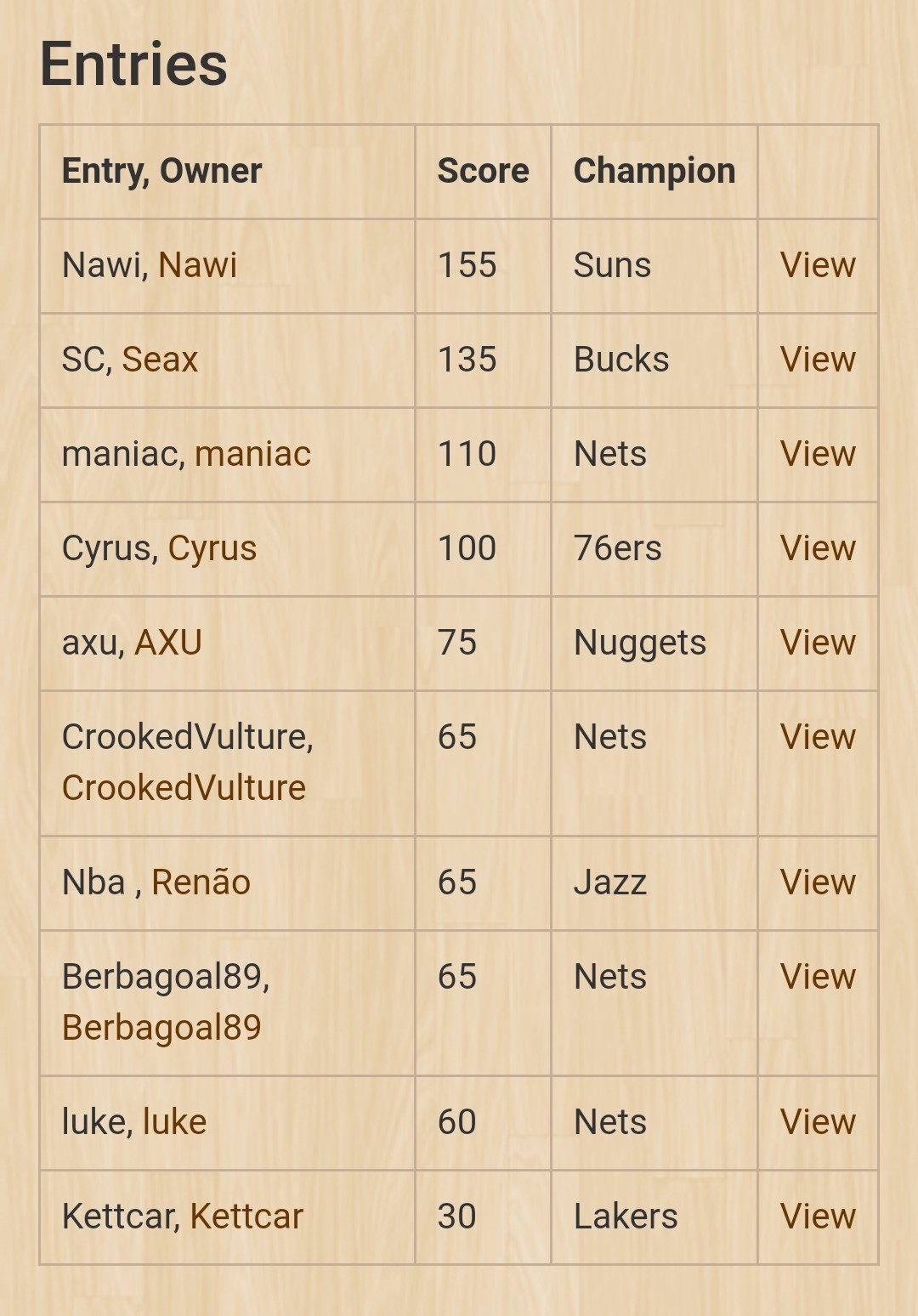View the Kettcar entry with Lakers champion
The width and height of the screenshot is (918, 1316).
(x=818, y=1217)
